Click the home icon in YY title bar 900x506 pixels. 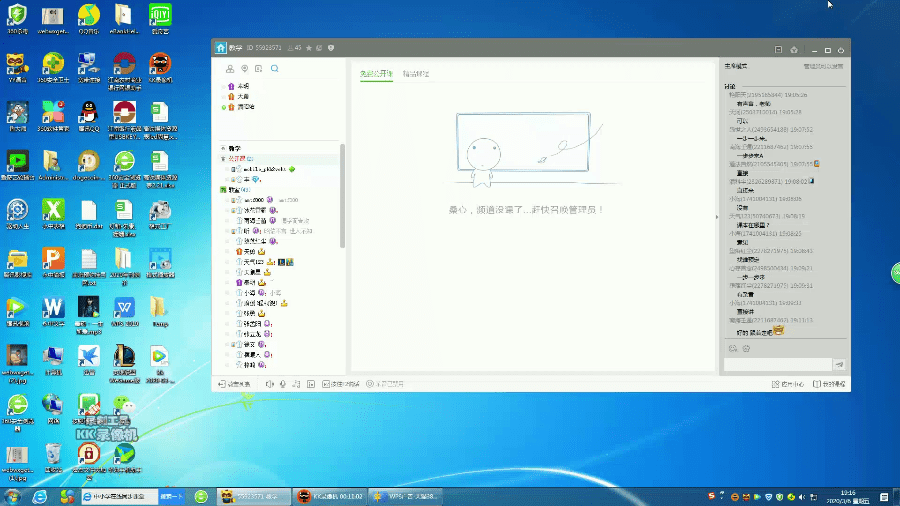tap(221, 48)
